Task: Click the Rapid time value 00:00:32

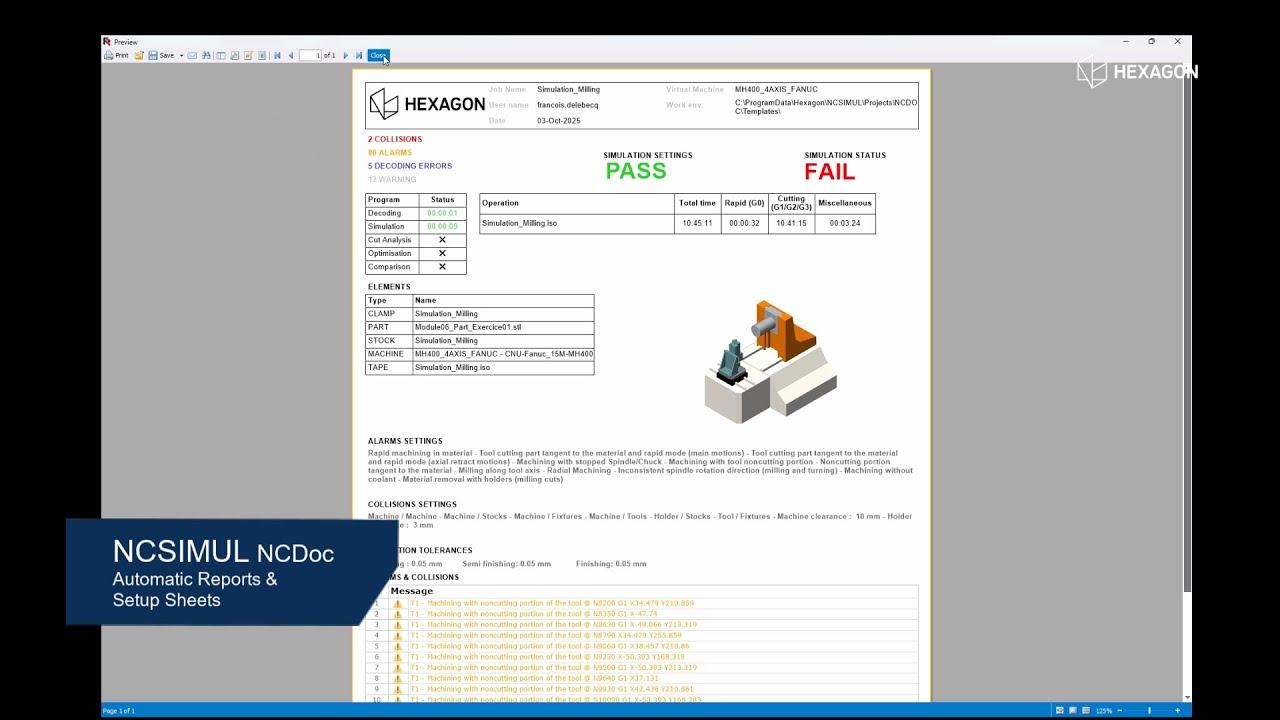Action: [744, 223]
